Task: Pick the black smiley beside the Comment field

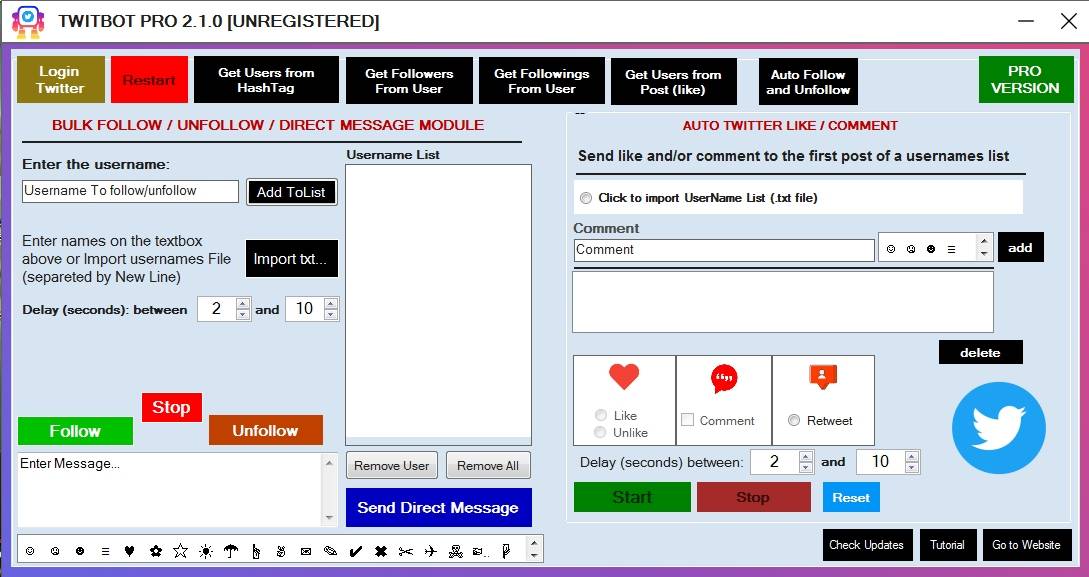Action: coord(931,249)
